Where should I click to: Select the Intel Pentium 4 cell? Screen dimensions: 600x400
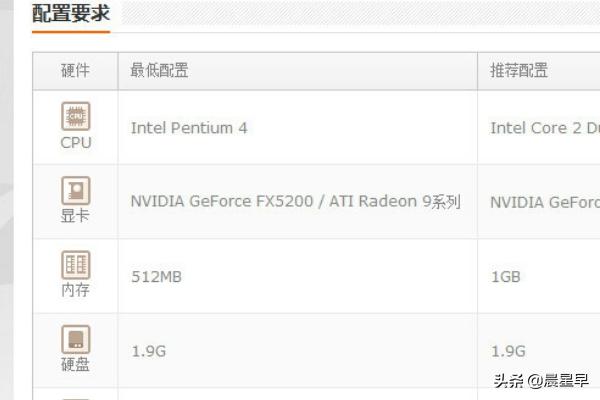tap(189, 128)
